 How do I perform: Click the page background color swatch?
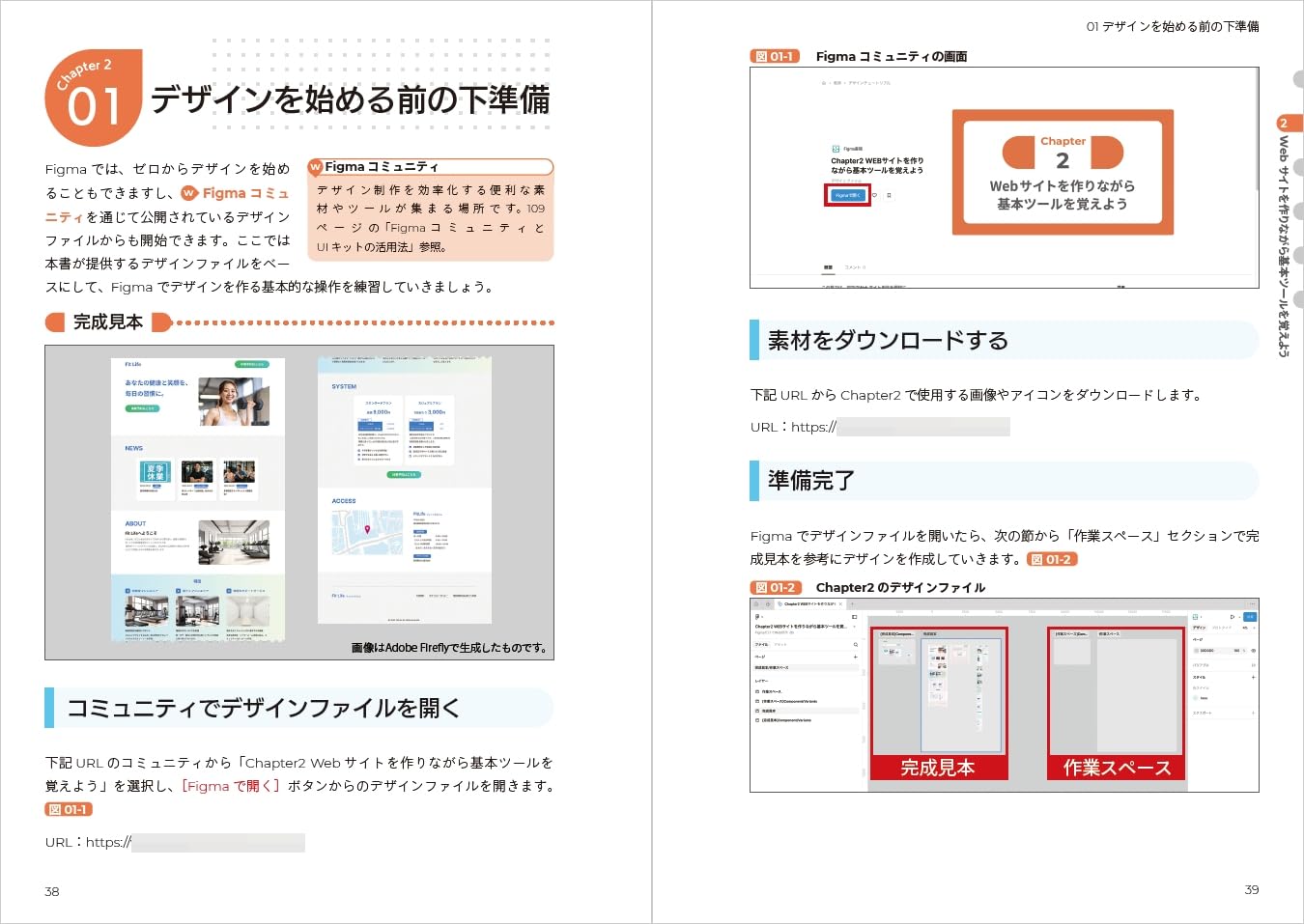[1196, 651]
